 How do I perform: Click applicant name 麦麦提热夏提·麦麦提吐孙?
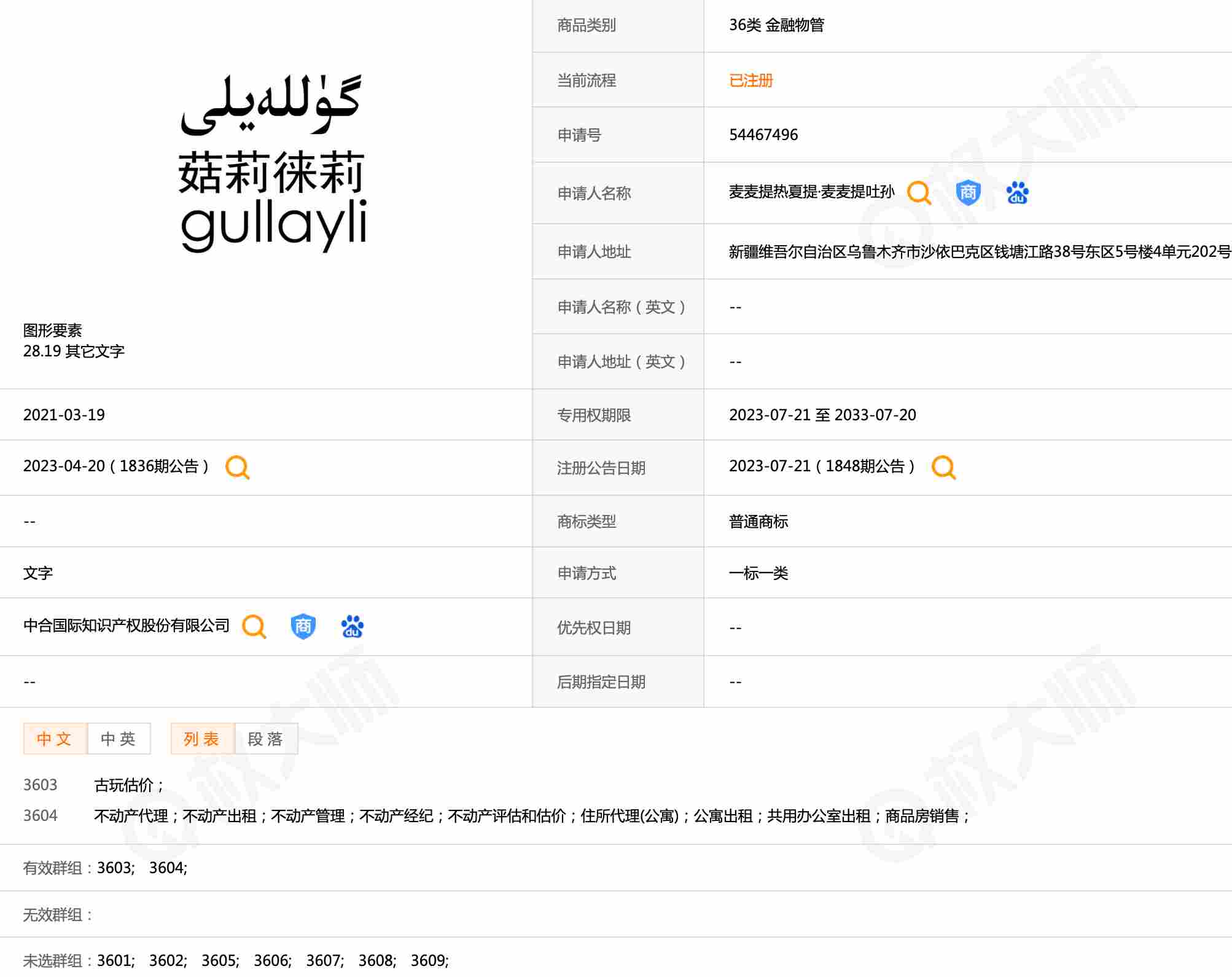(811, 192)
